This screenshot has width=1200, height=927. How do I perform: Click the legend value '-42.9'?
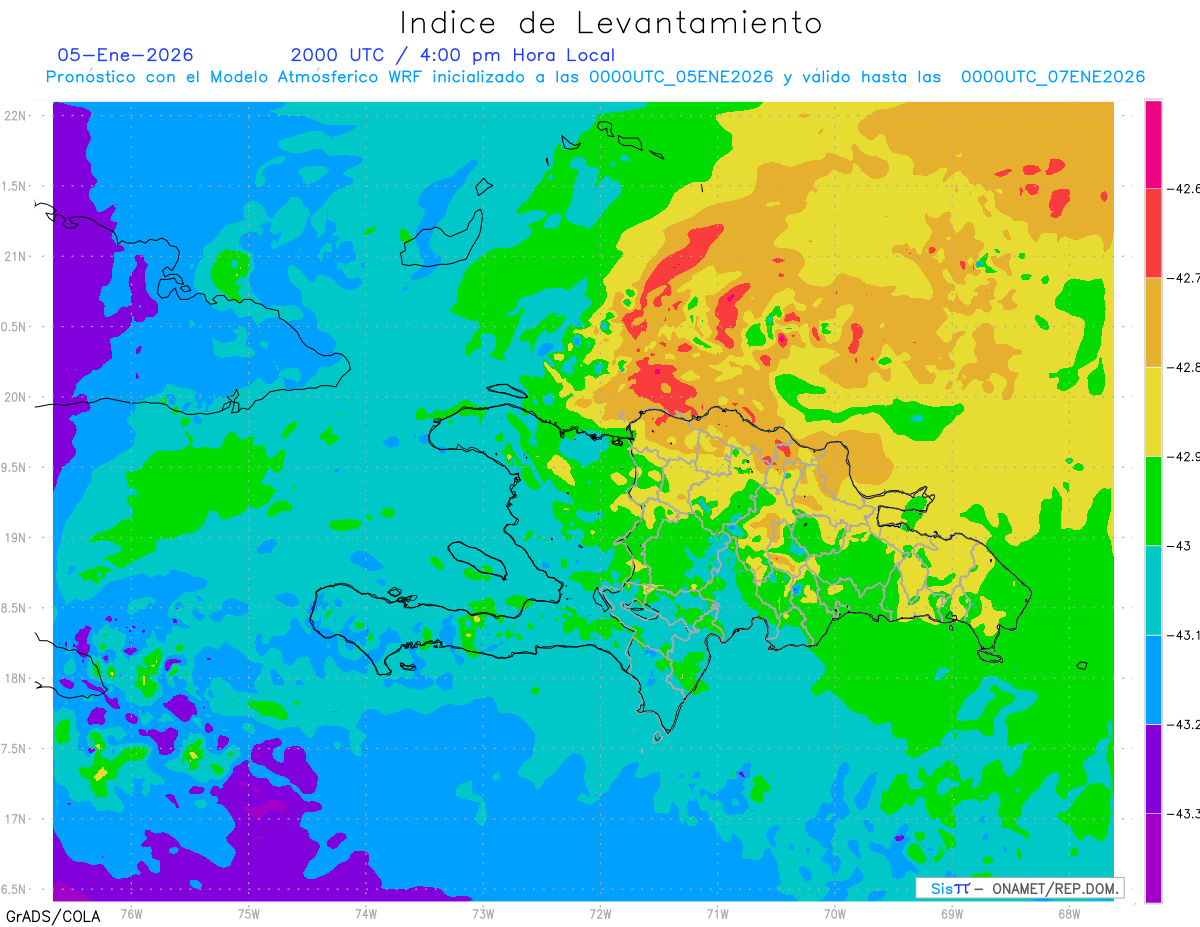(x=1183, y=456)
